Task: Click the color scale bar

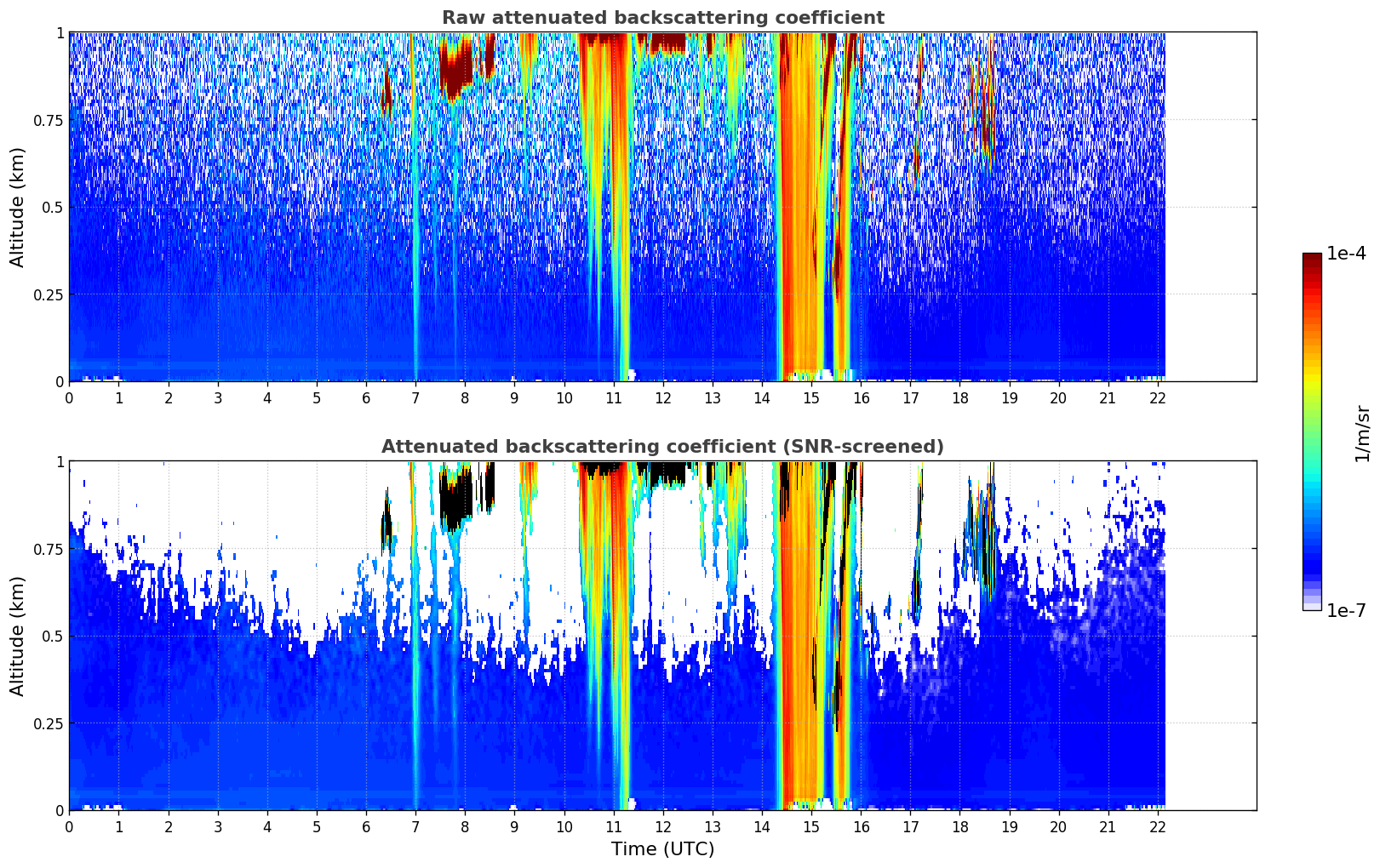Action: (x=1312, y=431)
